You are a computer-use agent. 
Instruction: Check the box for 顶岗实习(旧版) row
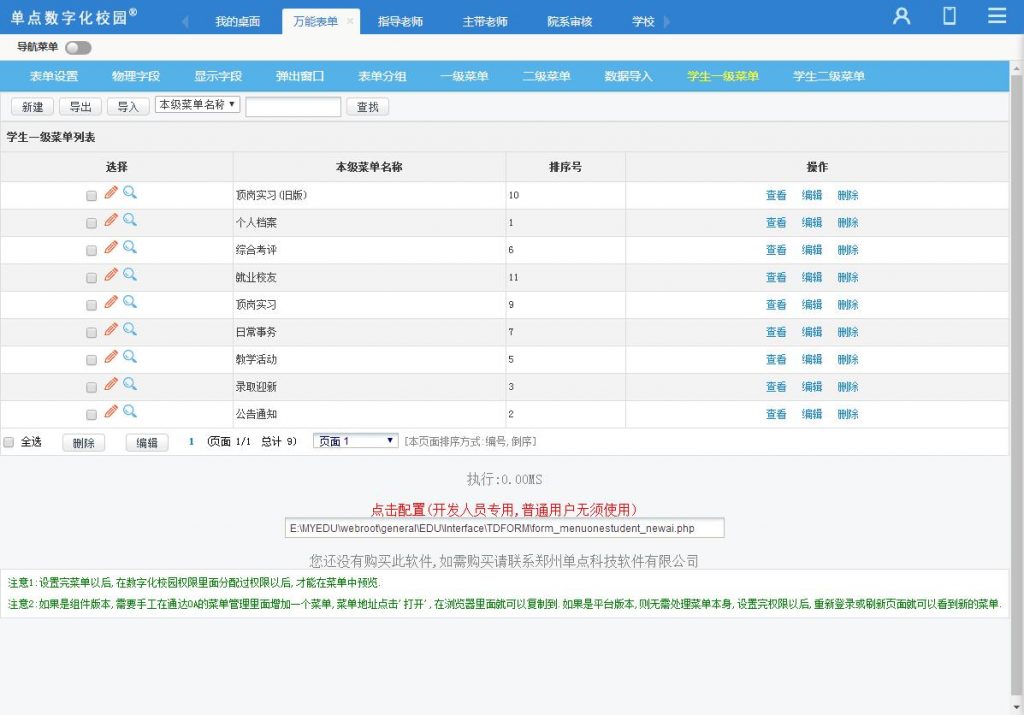[91, 196]
